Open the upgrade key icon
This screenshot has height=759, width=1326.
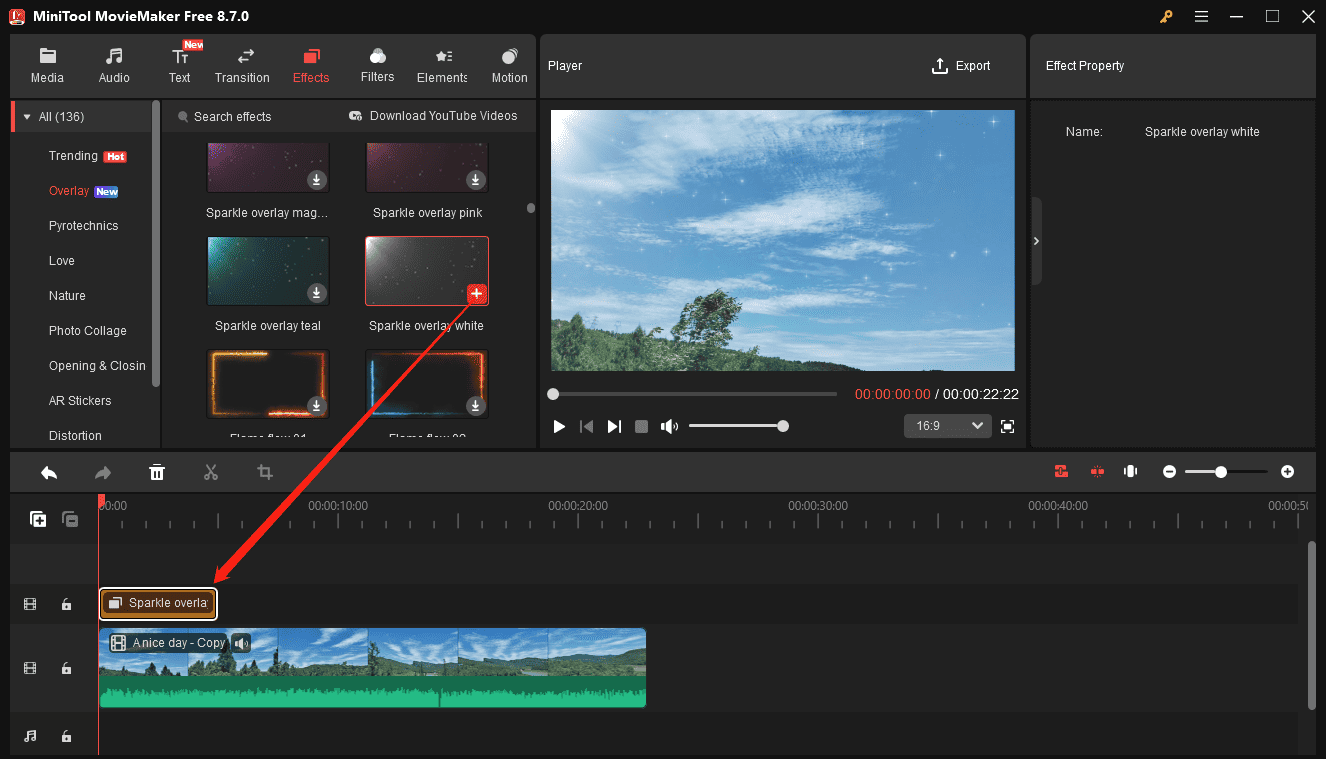tap(1166, 16)
